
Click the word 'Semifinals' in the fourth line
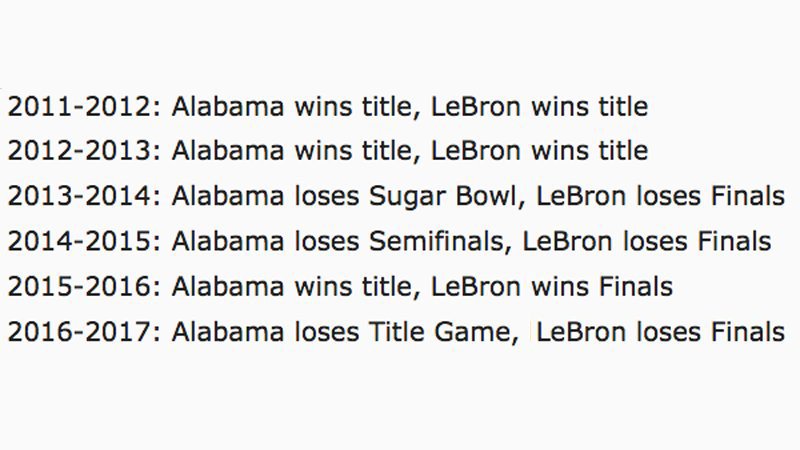pos(437,241)
